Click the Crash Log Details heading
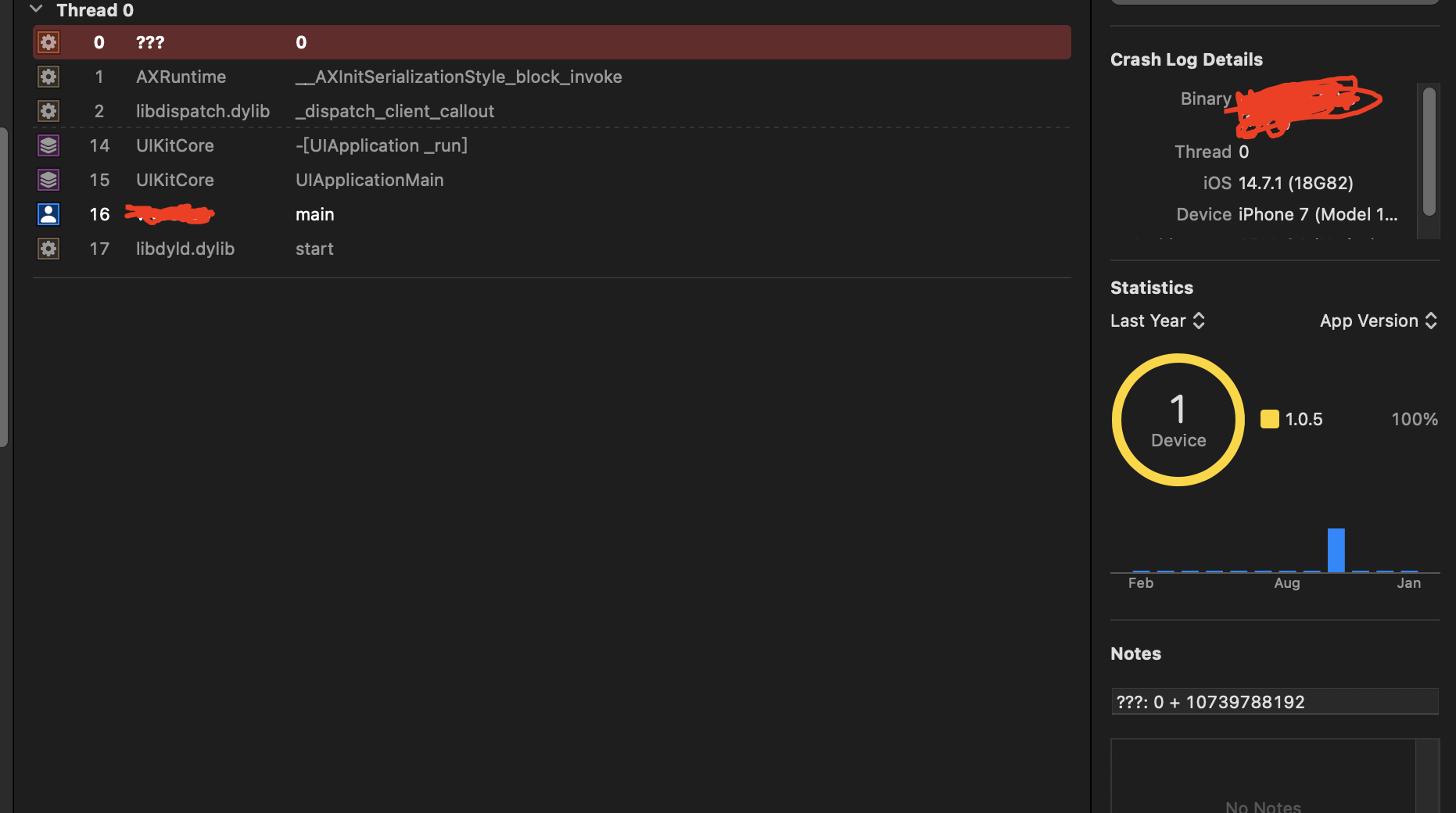This screenshot has width=1456, height=813. [x=1186, y=59]
